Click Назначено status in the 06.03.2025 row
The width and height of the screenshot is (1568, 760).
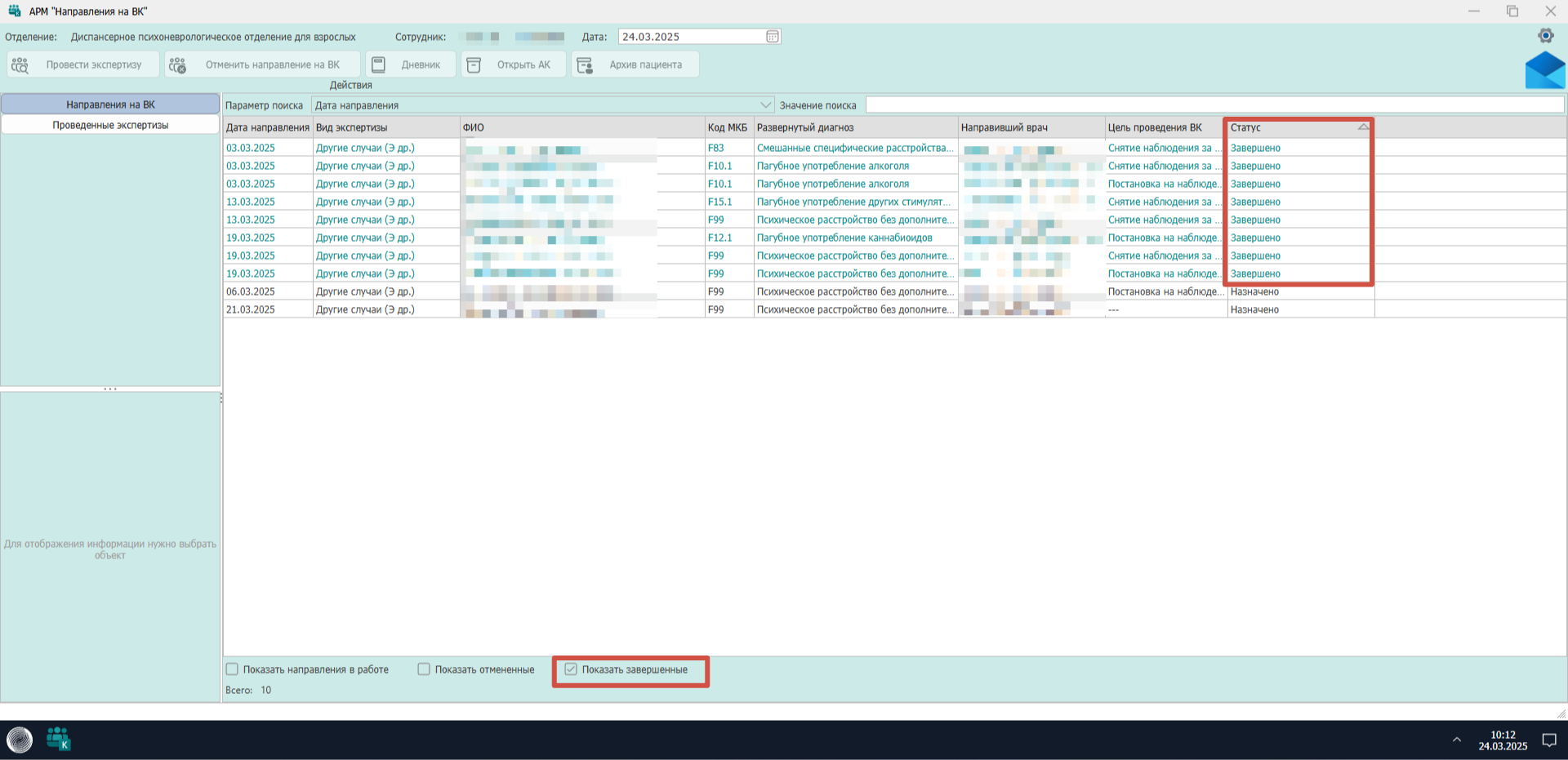[1254, 291]
